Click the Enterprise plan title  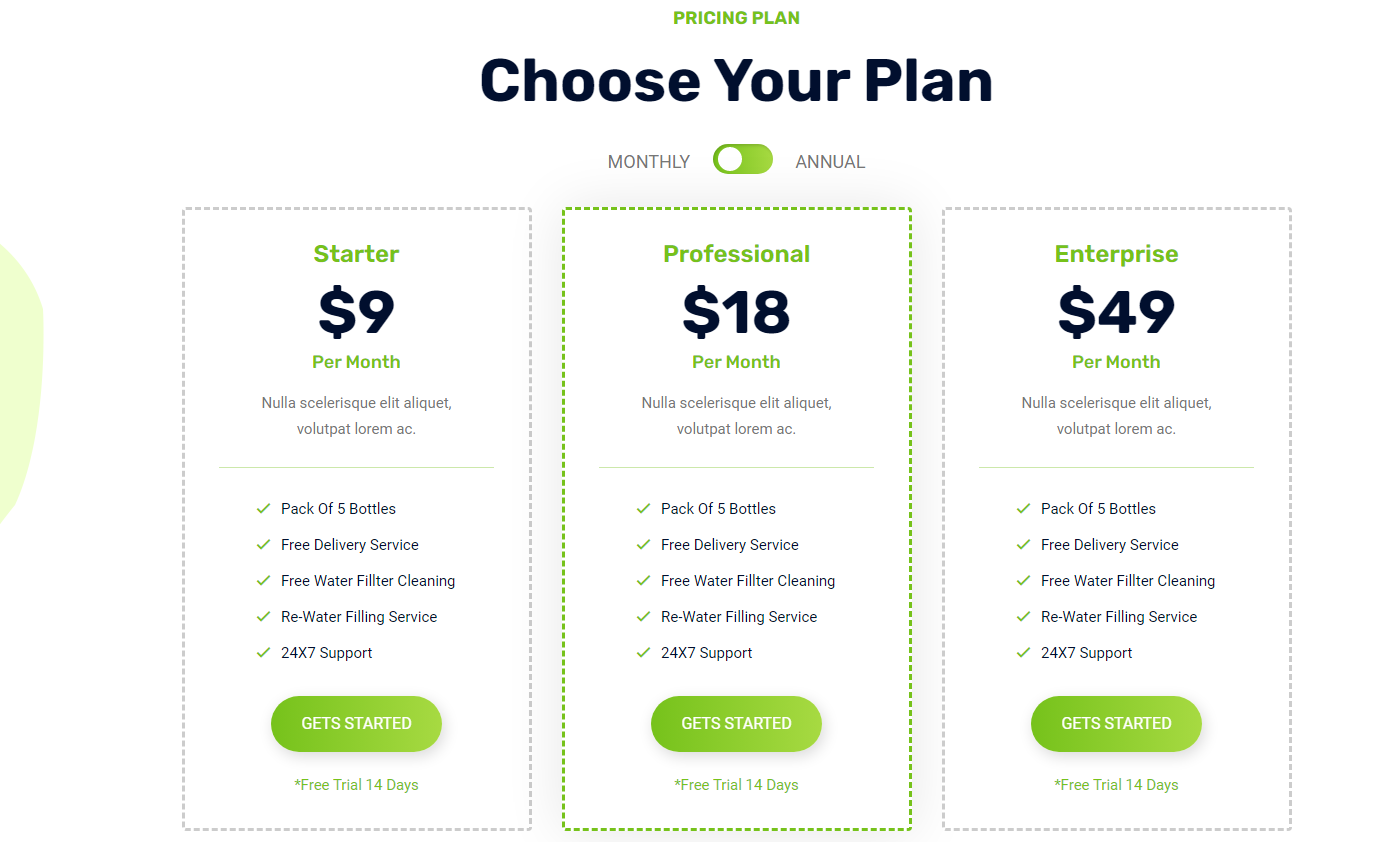1116,254
